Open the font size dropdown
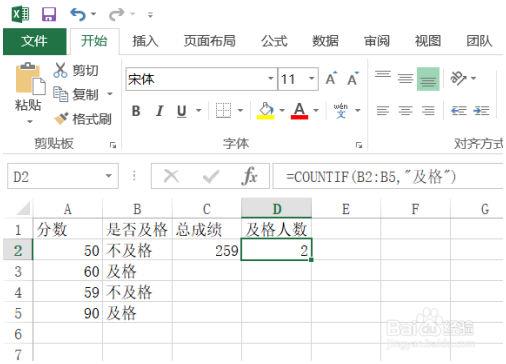 point(312,79)
